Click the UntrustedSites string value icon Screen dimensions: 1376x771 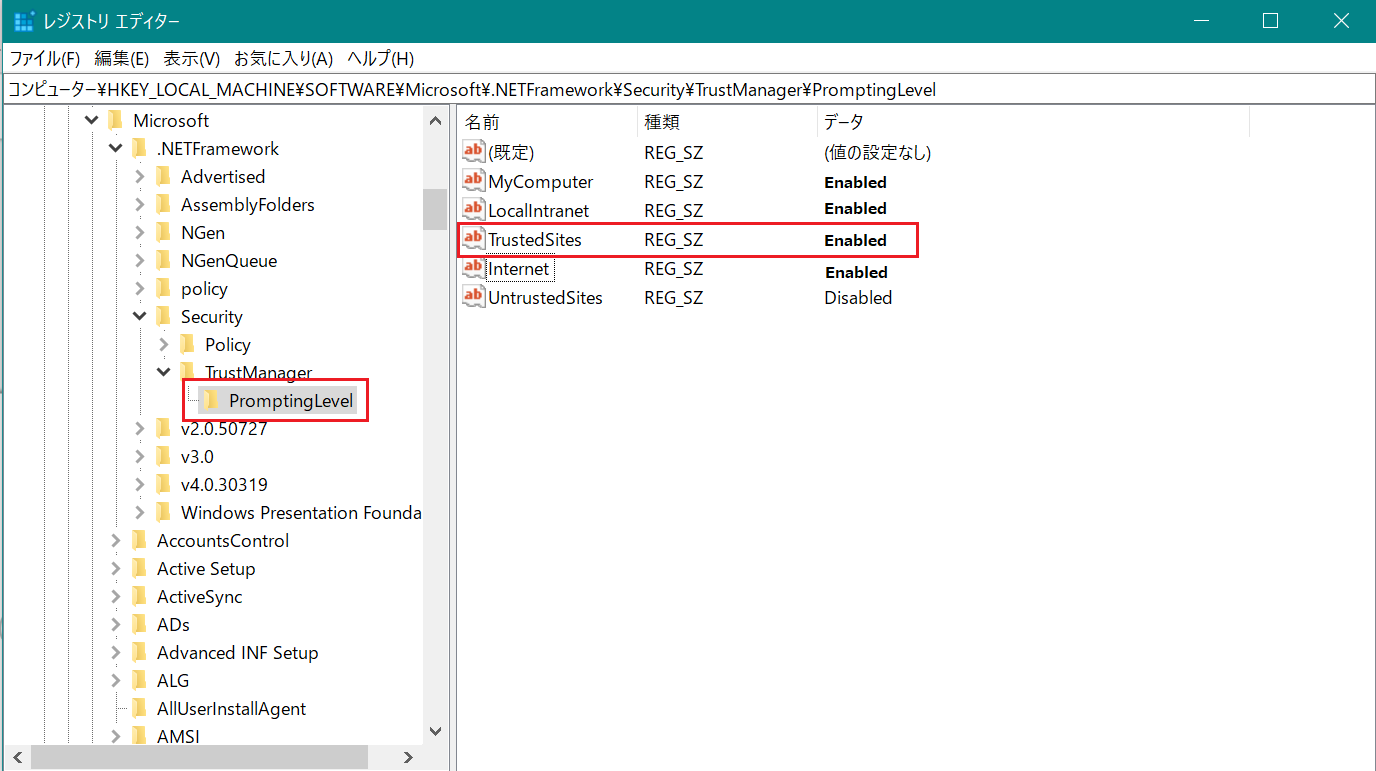[473, 297]
